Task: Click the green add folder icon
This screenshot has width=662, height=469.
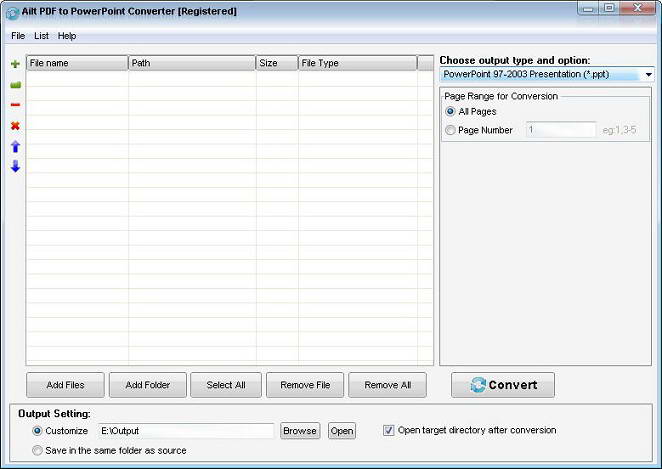Action: (15, 85)
